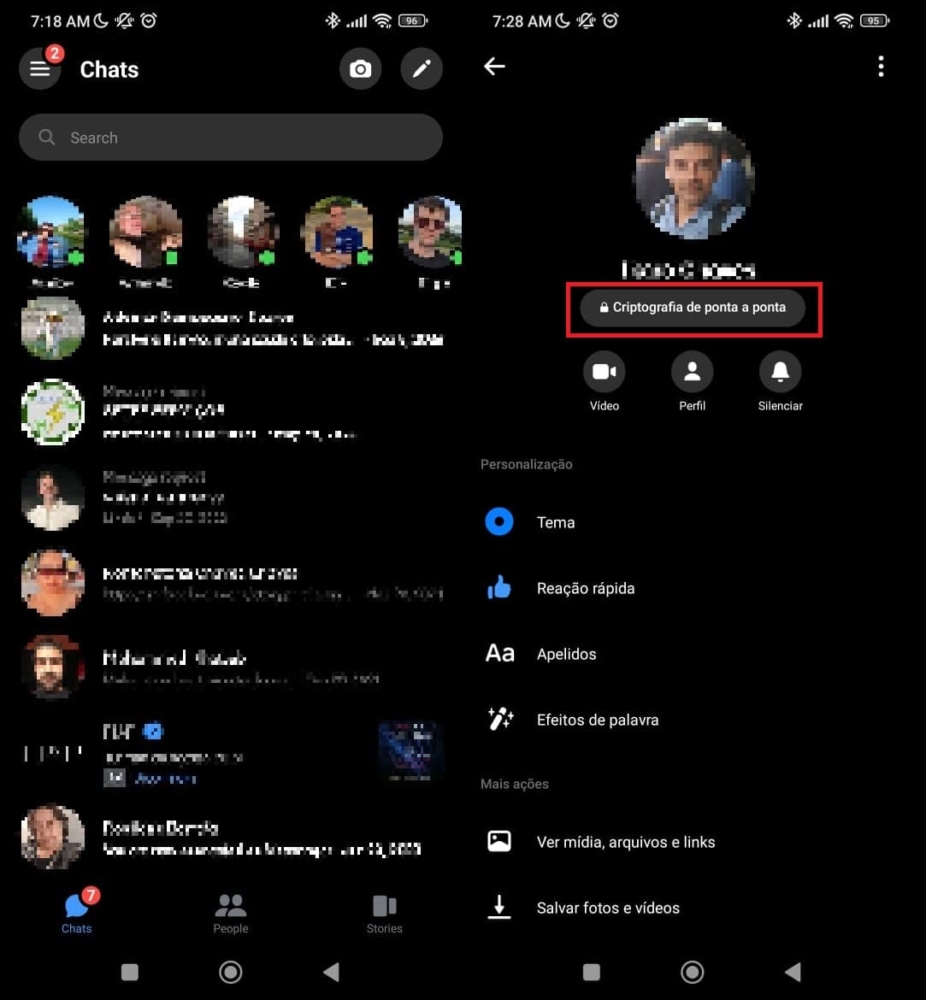926x1000 pixels.
Task: Open Ver mídia, arquivos e links
Action: (694, 842)
